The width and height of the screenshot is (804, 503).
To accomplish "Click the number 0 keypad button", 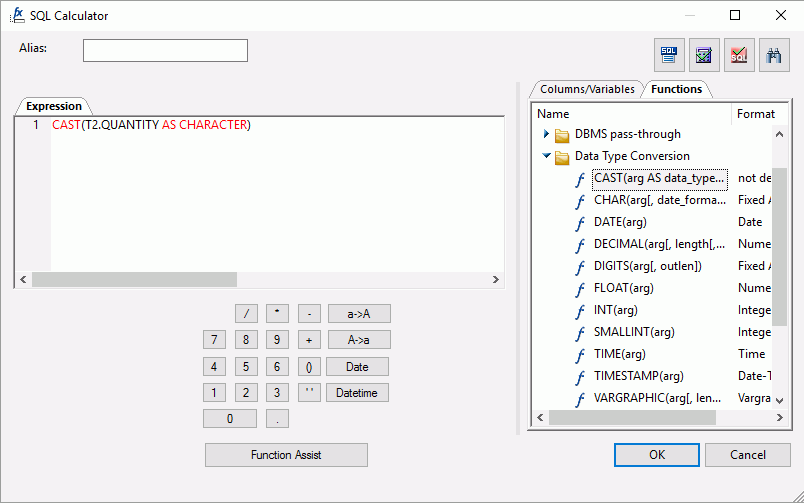I will point(230,419).
